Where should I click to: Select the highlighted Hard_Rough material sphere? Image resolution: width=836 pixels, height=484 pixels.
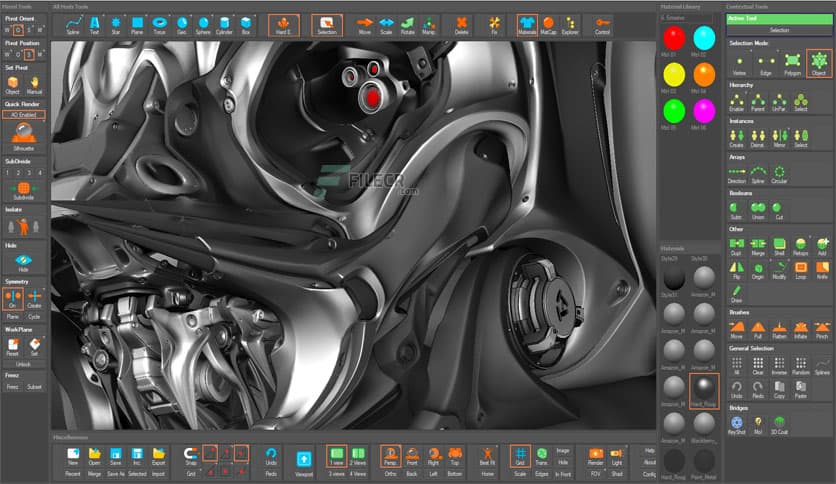click(704, 389)
